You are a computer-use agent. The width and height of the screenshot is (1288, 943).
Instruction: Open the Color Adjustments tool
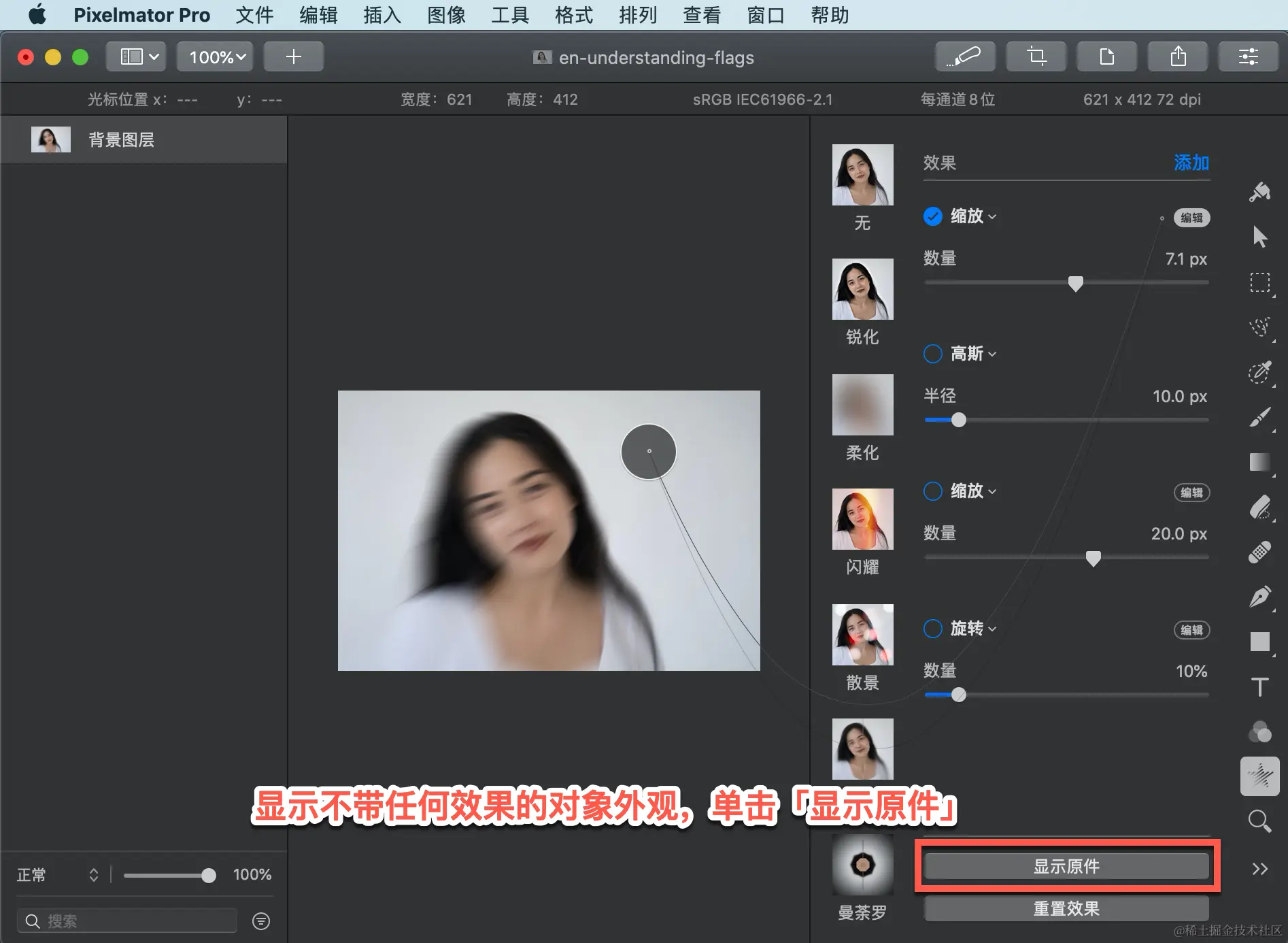point(1259,731)
